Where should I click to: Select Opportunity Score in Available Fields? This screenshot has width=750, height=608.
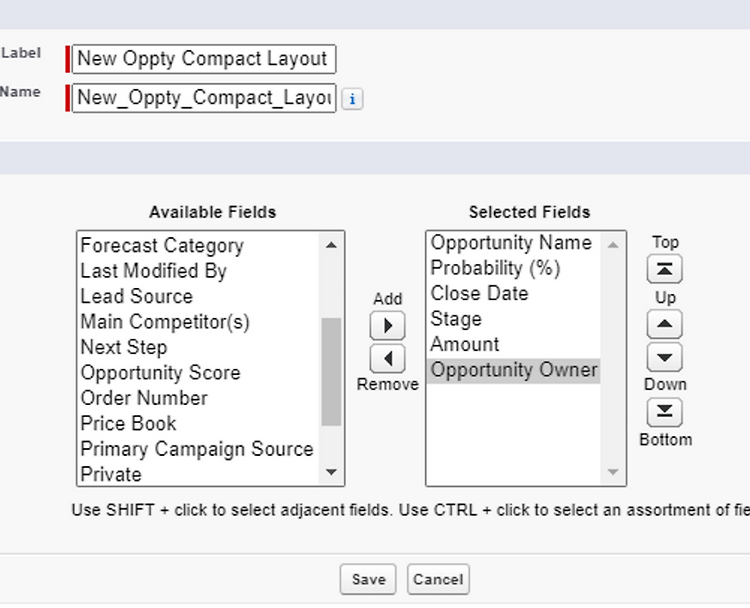click(160, 373)
